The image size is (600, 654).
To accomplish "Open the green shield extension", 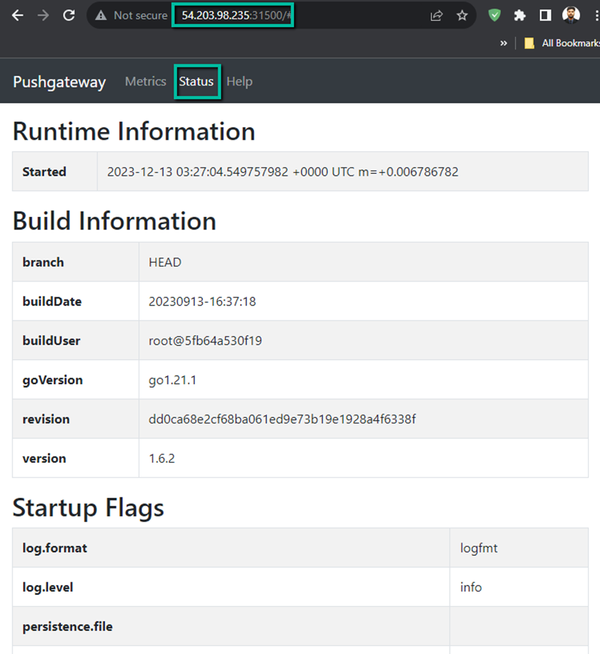I will [x=494, y=16].
